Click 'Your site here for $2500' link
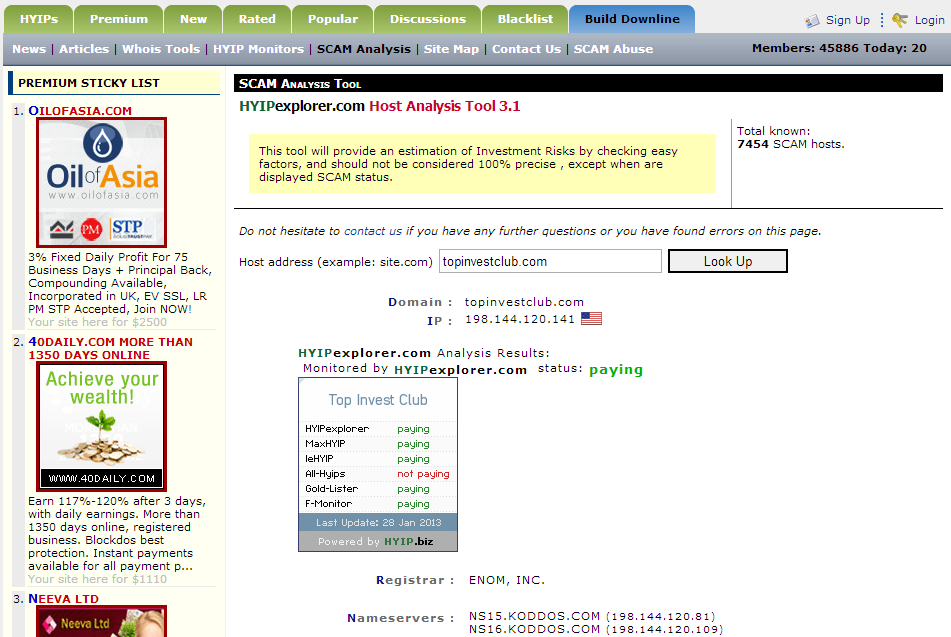This screenshot has width=951, height=637. [x=97, y=322]
